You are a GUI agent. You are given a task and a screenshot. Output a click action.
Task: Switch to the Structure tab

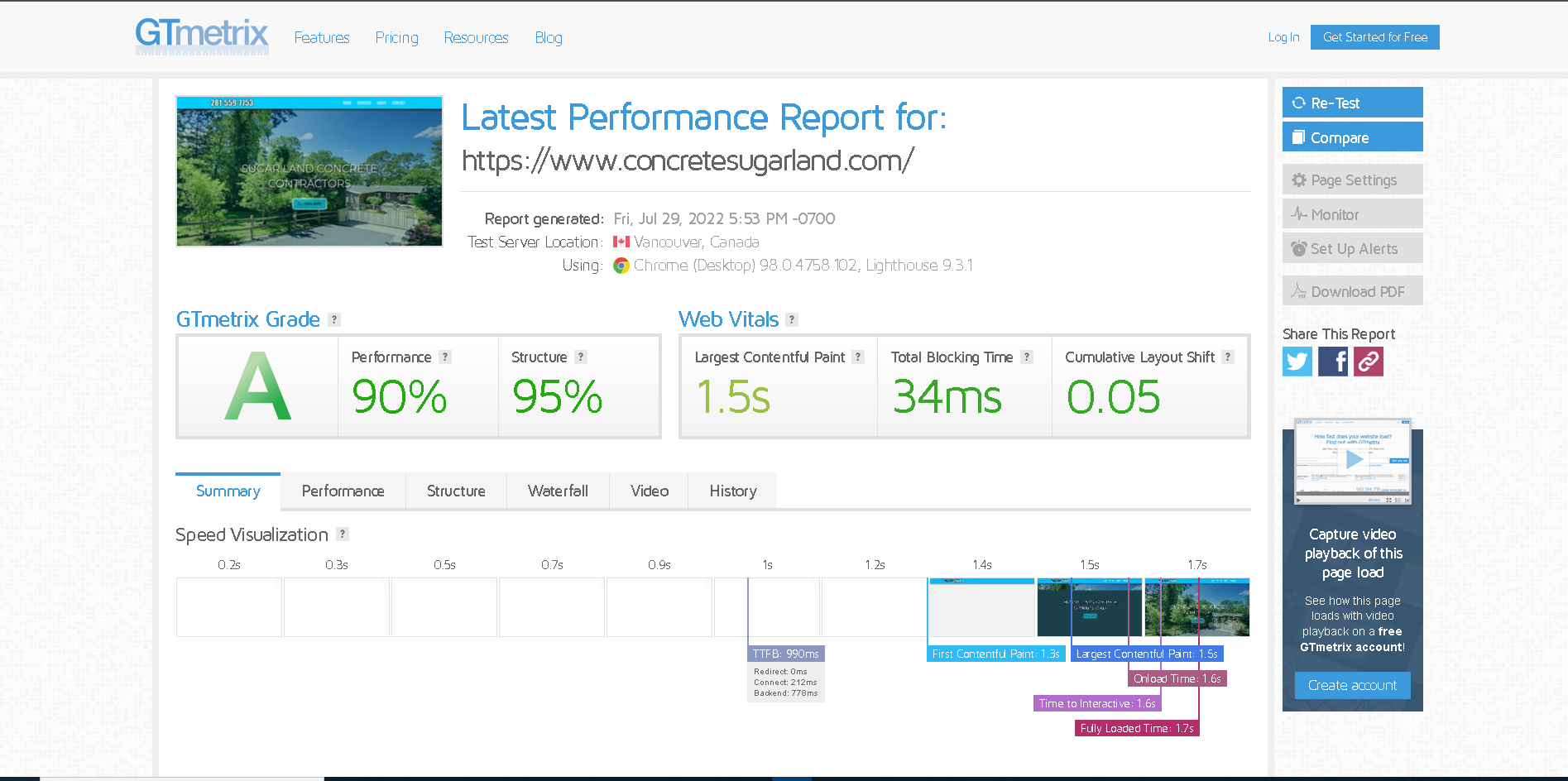456,491
